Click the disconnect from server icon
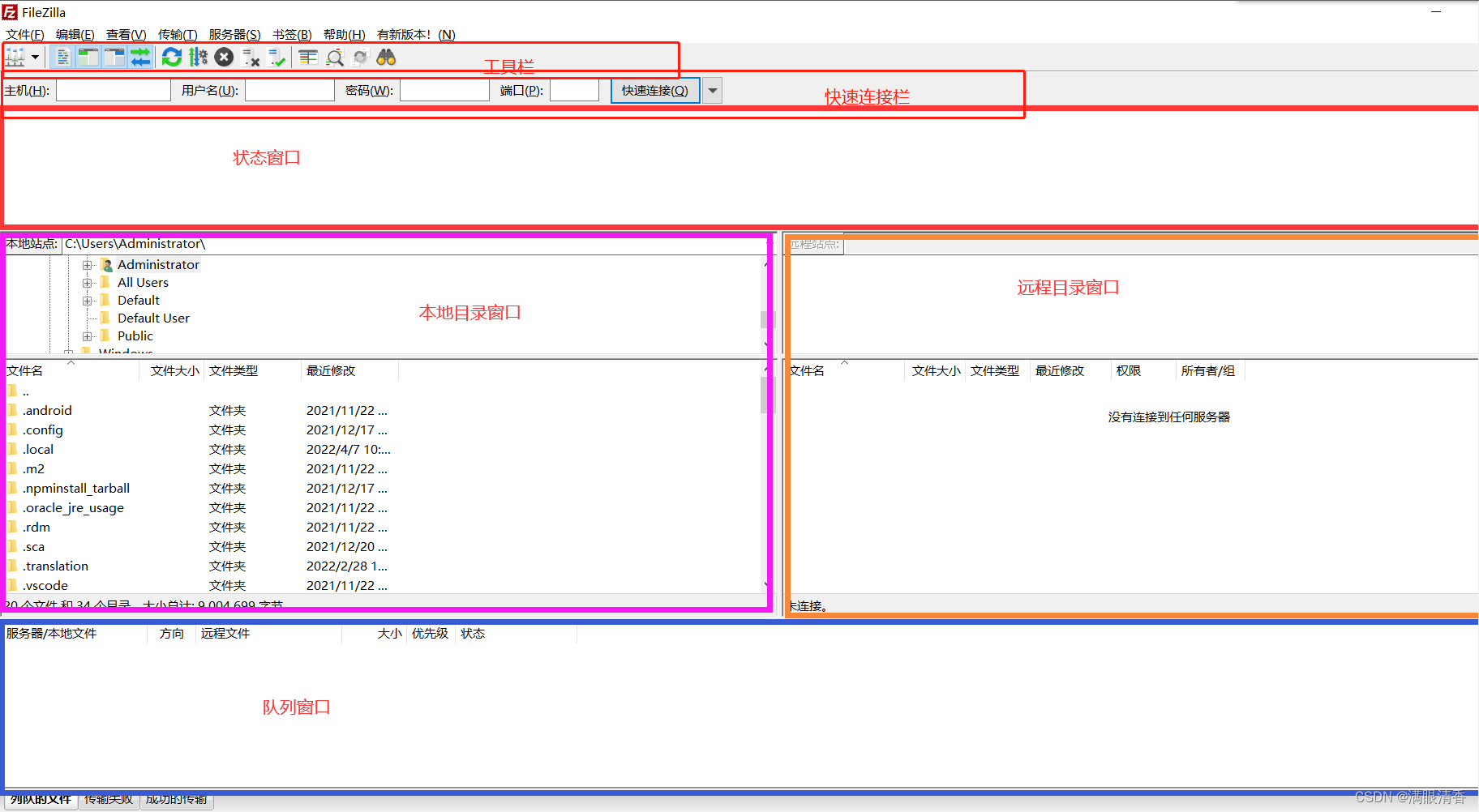The height and width of the screenshot is (812, 1479). click(251, 58)
